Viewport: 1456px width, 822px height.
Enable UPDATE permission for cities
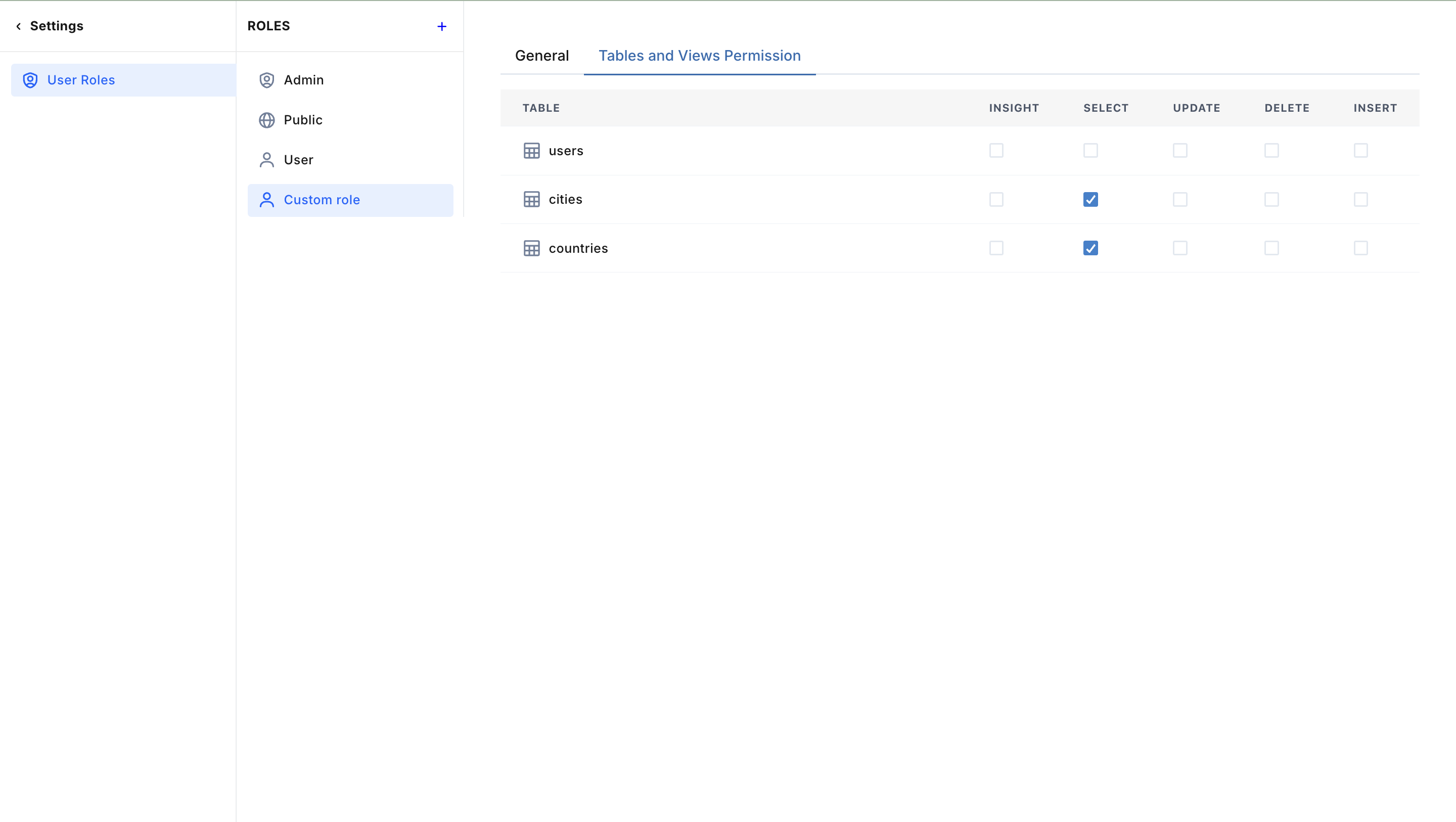(x=1179, y=200)
